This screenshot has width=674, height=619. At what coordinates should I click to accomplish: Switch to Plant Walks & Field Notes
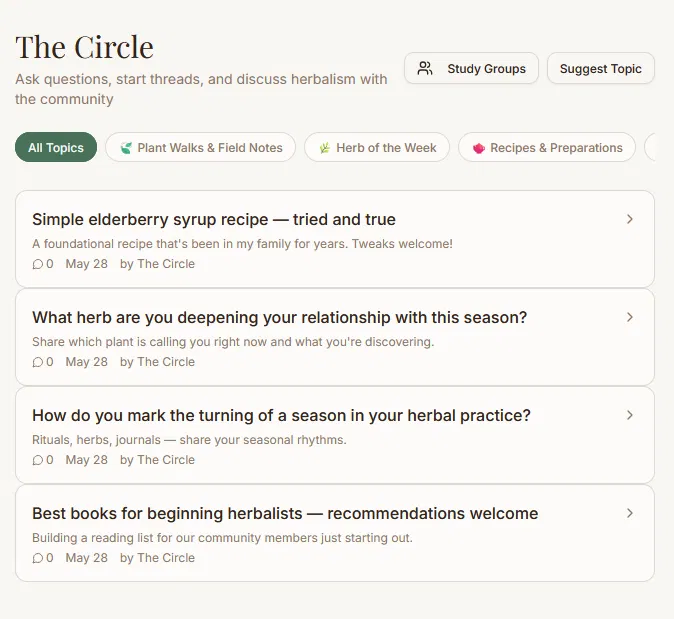(200, 147)
